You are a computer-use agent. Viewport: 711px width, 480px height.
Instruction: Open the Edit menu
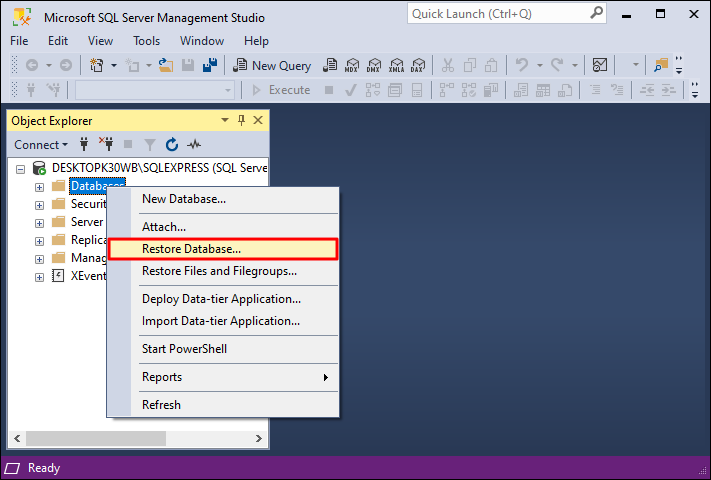click(58, 41)
